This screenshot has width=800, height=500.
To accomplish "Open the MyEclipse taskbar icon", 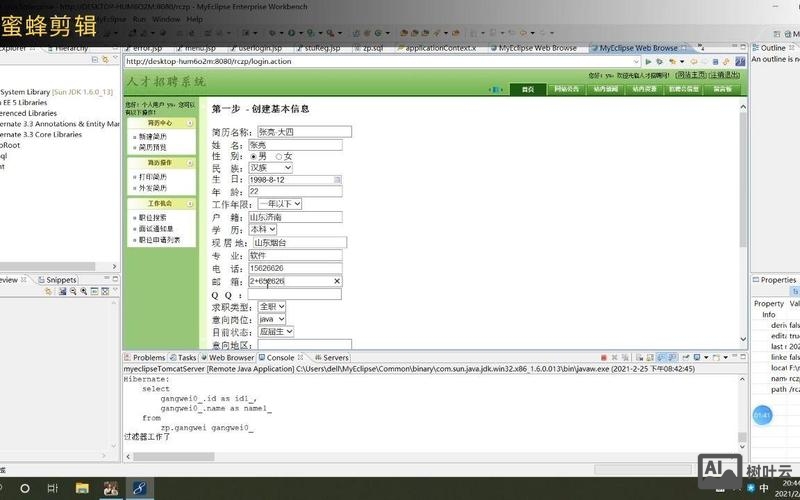I will 139,488.
